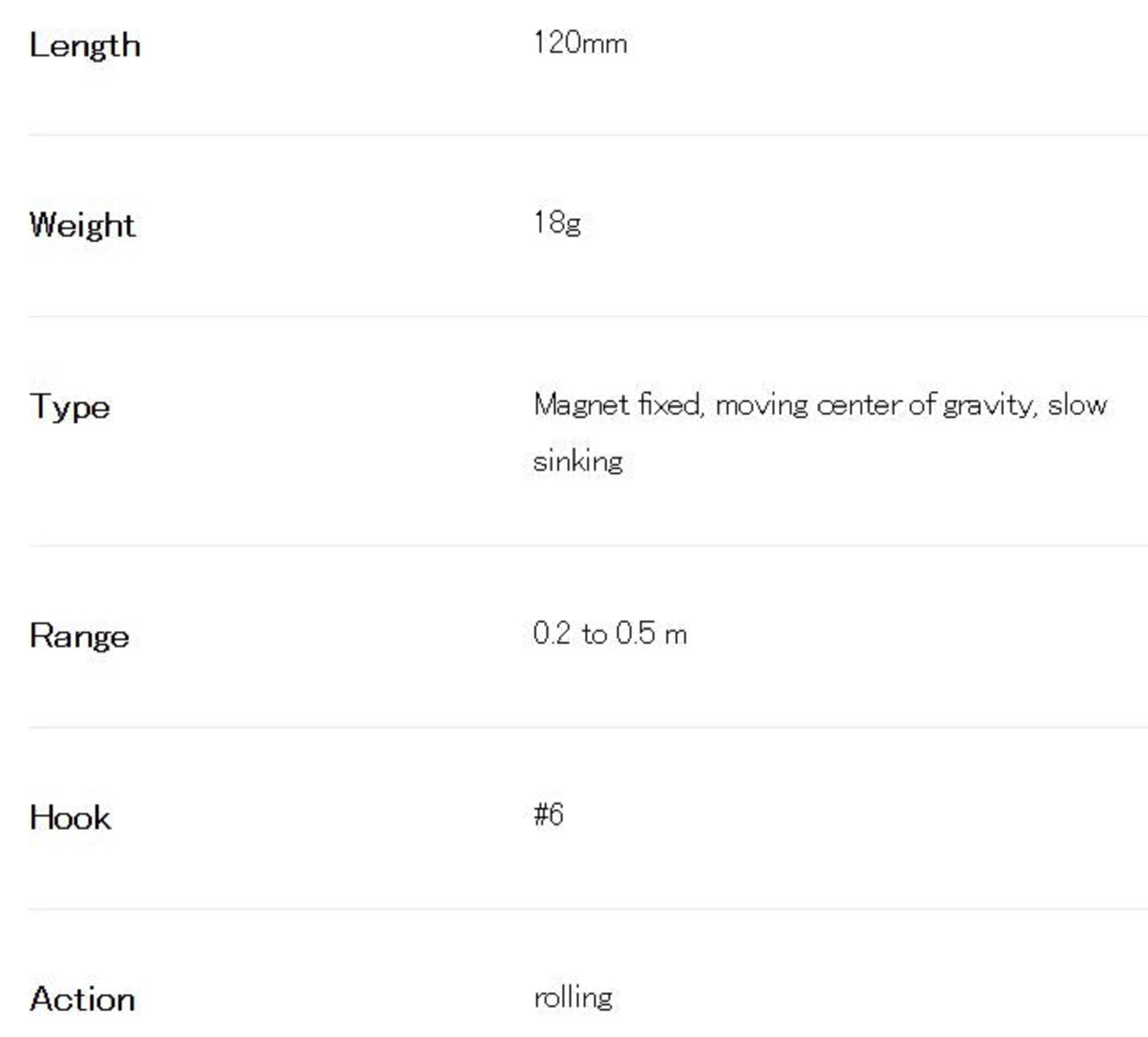1148x1037 pixels.
Task: Click the "0.2" value in Range
Action: 552,634
